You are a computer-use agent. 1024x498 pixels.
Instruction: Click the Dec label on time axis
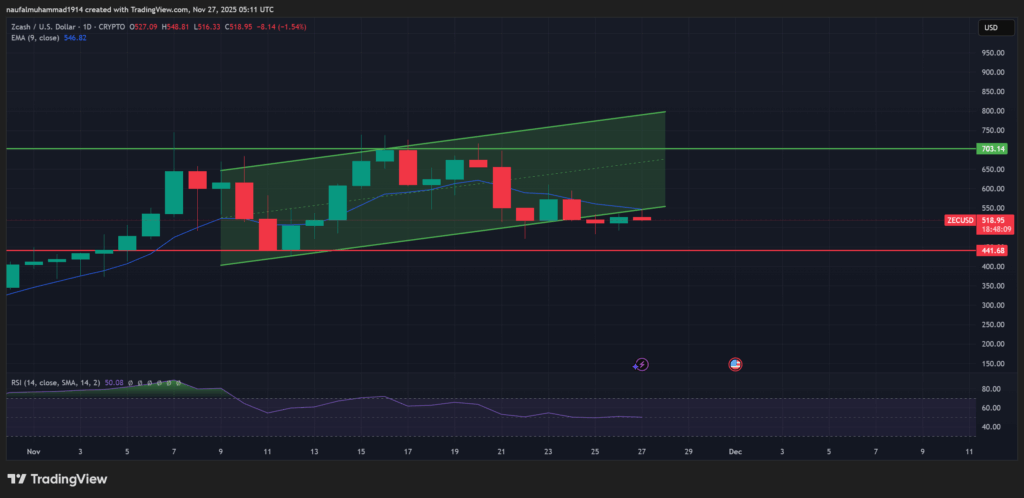pyautogui.click(x=735, y=452)
